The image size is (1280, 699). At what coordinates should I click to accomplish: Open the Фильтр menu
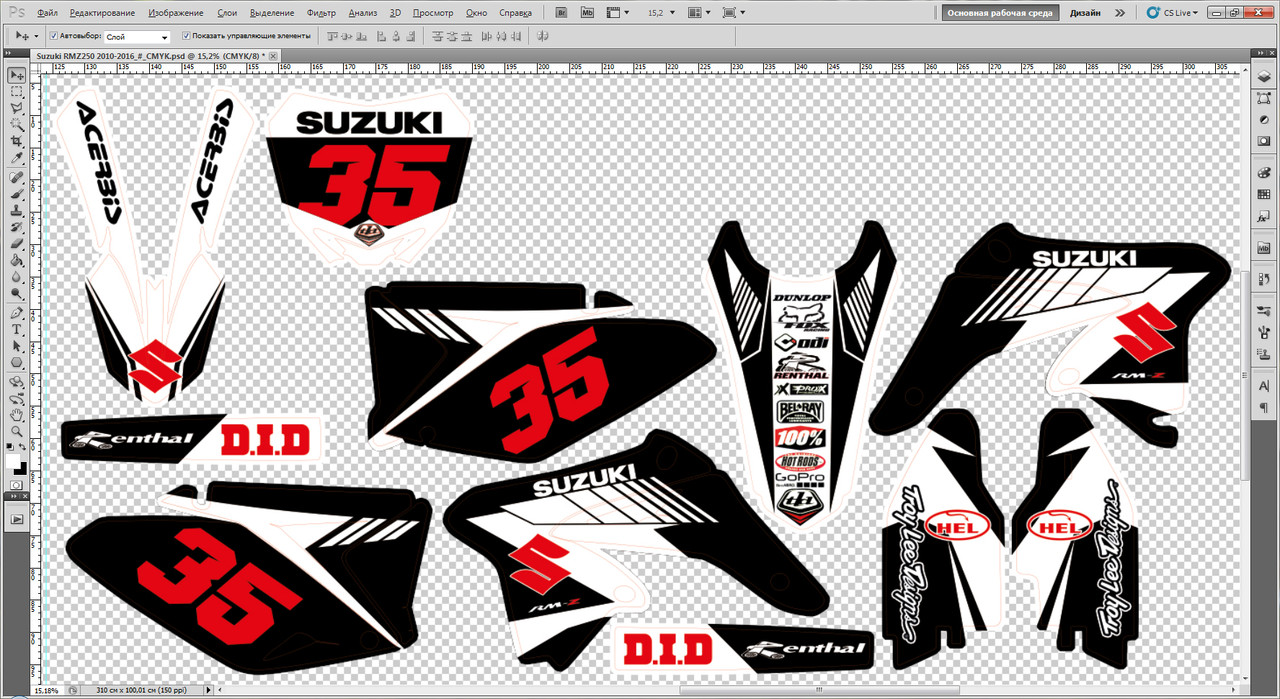tap(322, 13)
